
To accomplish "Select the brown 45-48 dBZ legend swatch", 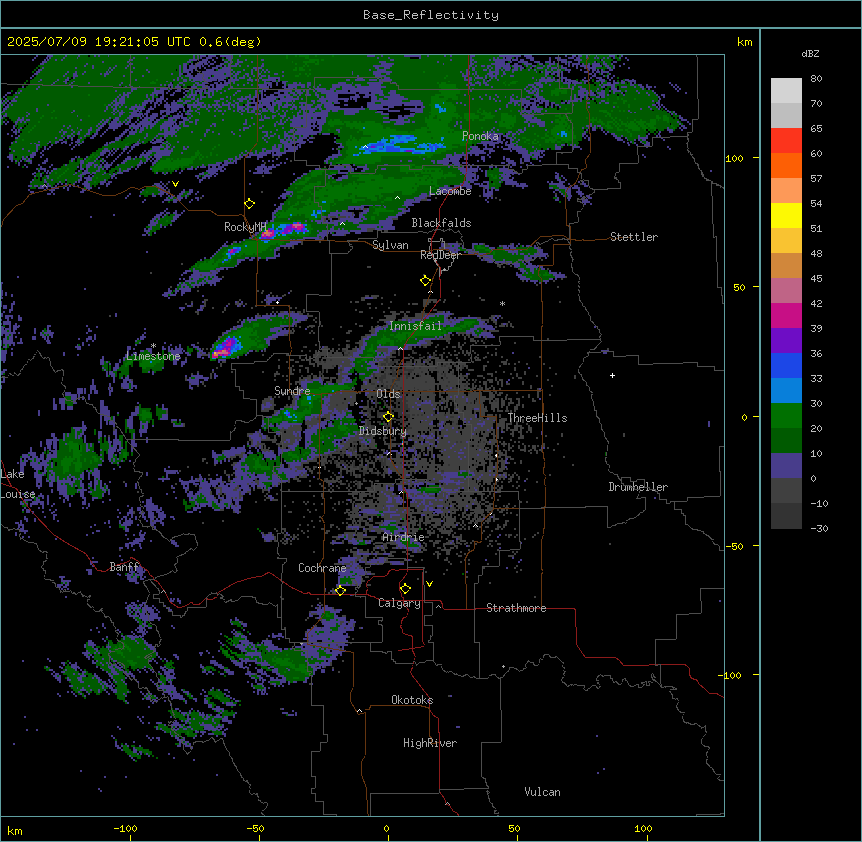I will (786, 265).
